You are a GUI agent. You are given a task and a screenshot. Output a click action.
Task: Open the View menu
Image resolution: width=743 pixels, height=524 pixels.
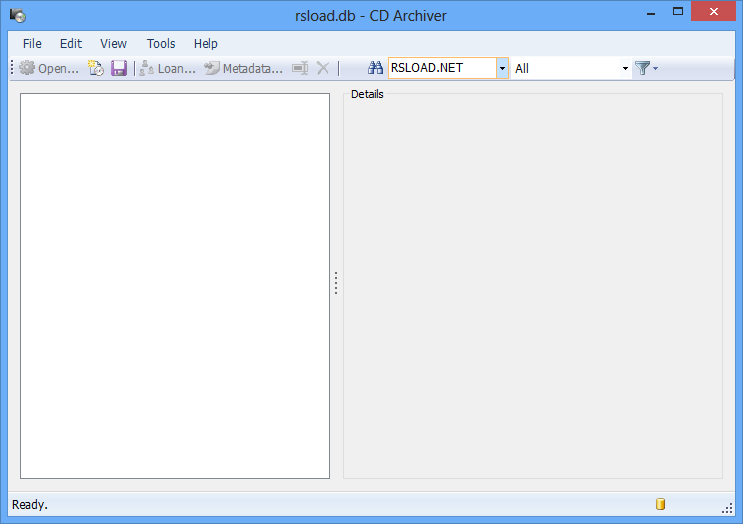pyautogui.click(x=113, y=44)
